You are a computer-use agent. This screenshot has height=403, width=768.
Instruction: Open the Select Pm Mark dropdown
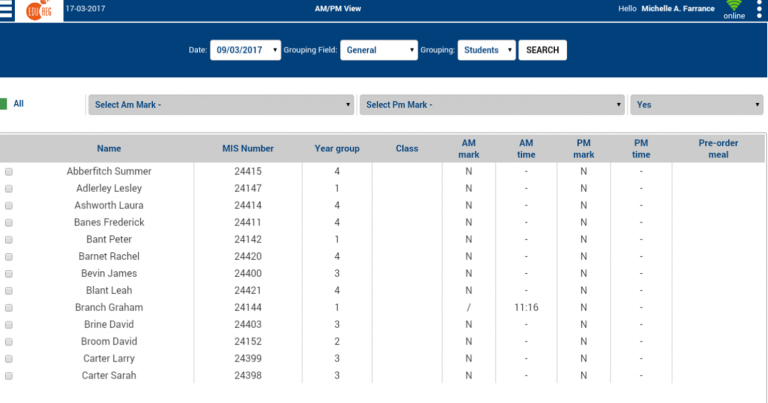coord(493,105)
